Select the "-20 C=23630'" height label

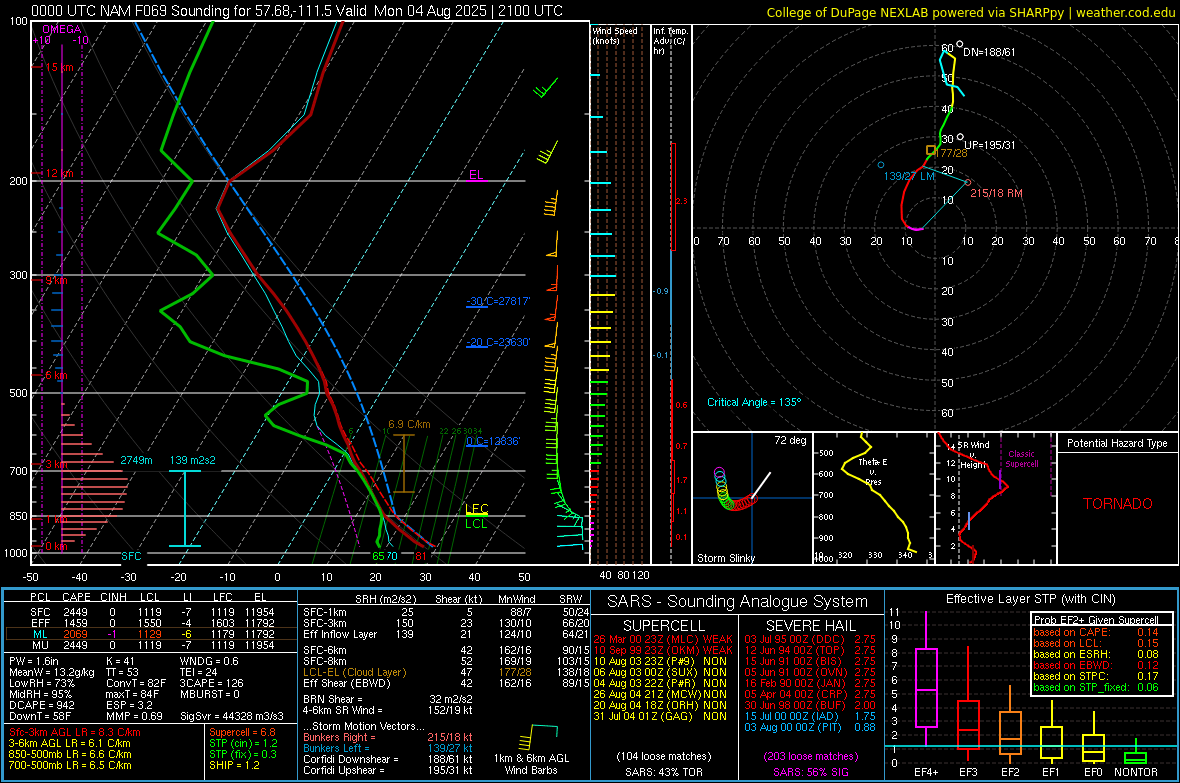498,342
